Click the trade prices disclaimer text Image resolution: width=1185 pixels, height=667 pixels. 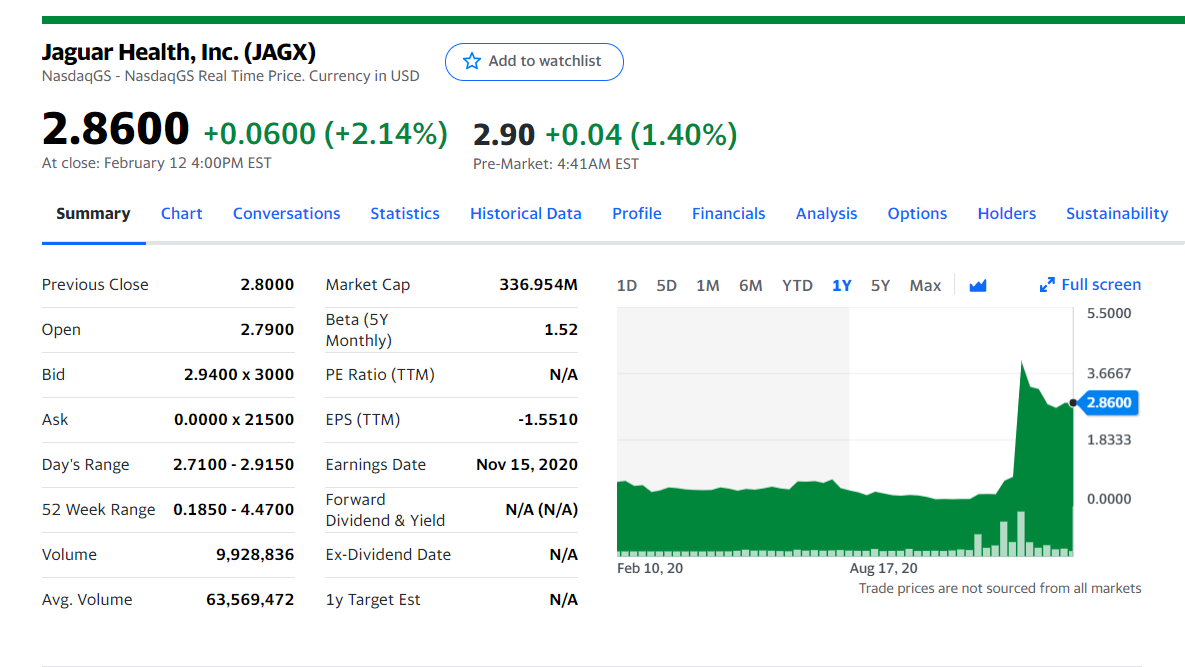[x=1000, y=588]
